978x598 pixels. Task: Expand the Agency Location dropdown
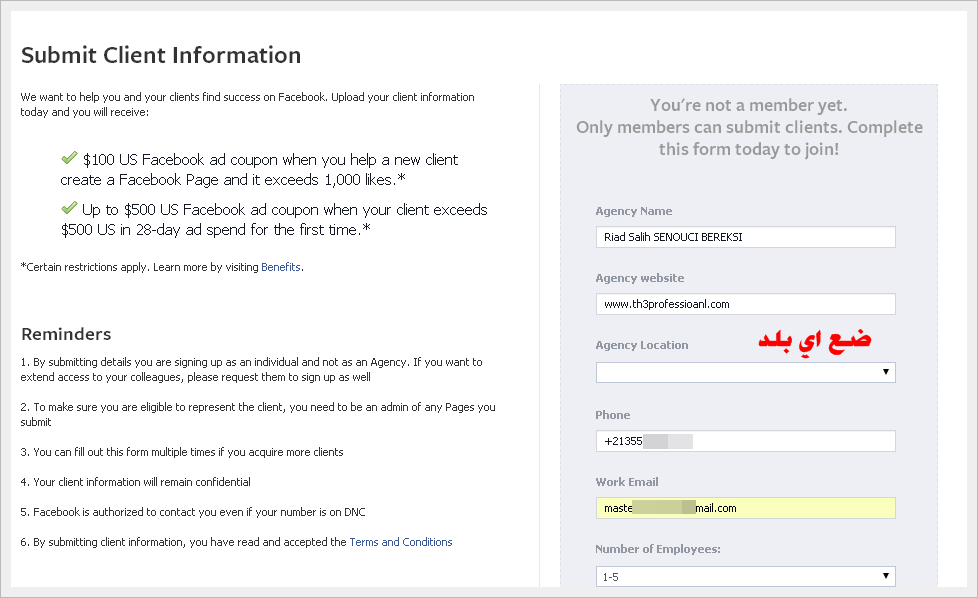745,372
